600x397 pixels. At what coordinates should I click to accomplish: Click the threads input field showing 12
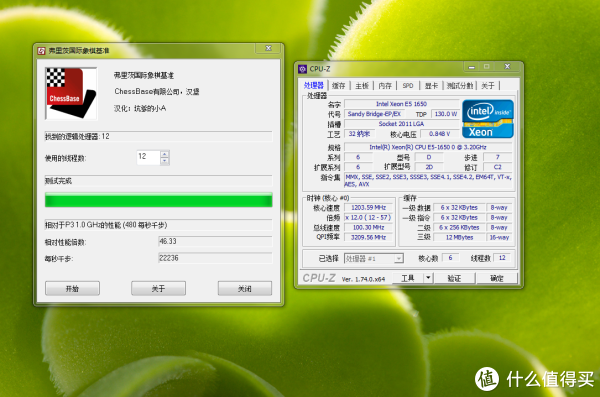(x=148, y=157)
